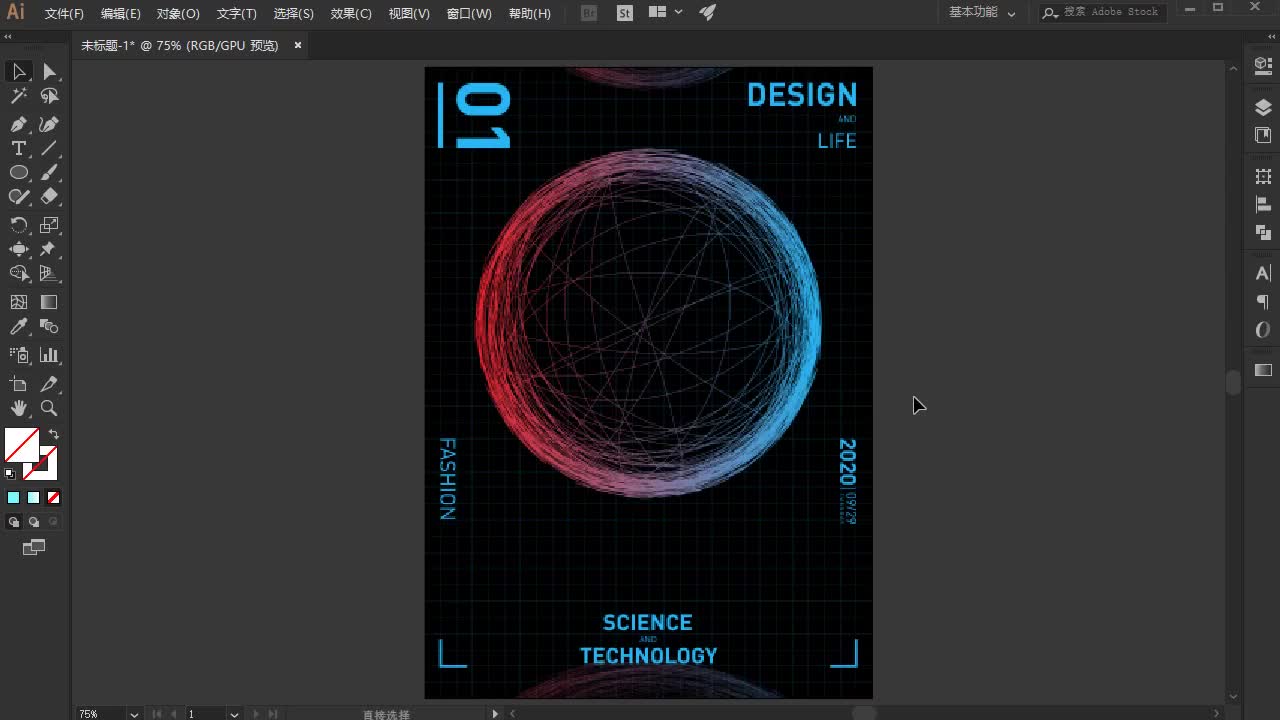Viewport: 1280px width, 720px height.
Task: Open the Paragraph panel
Action: 1263,302
